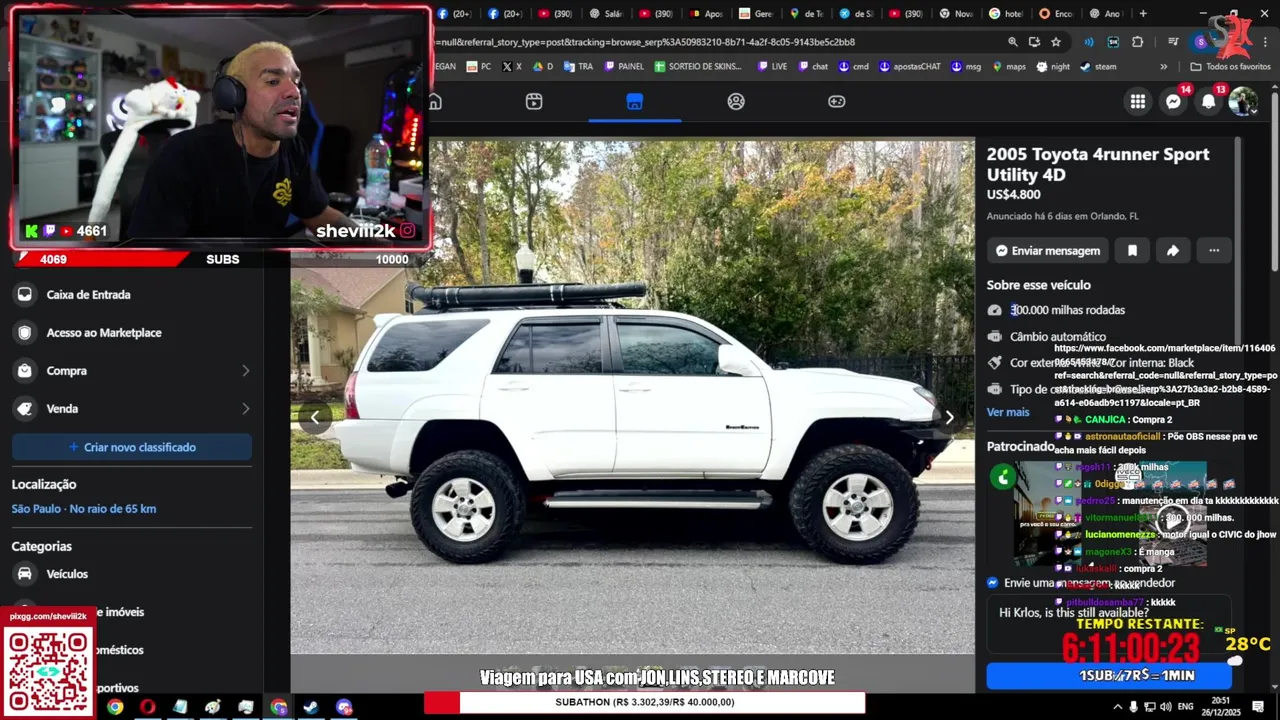Open Facebook Marketplace tab icon

[x=634, y=101]
